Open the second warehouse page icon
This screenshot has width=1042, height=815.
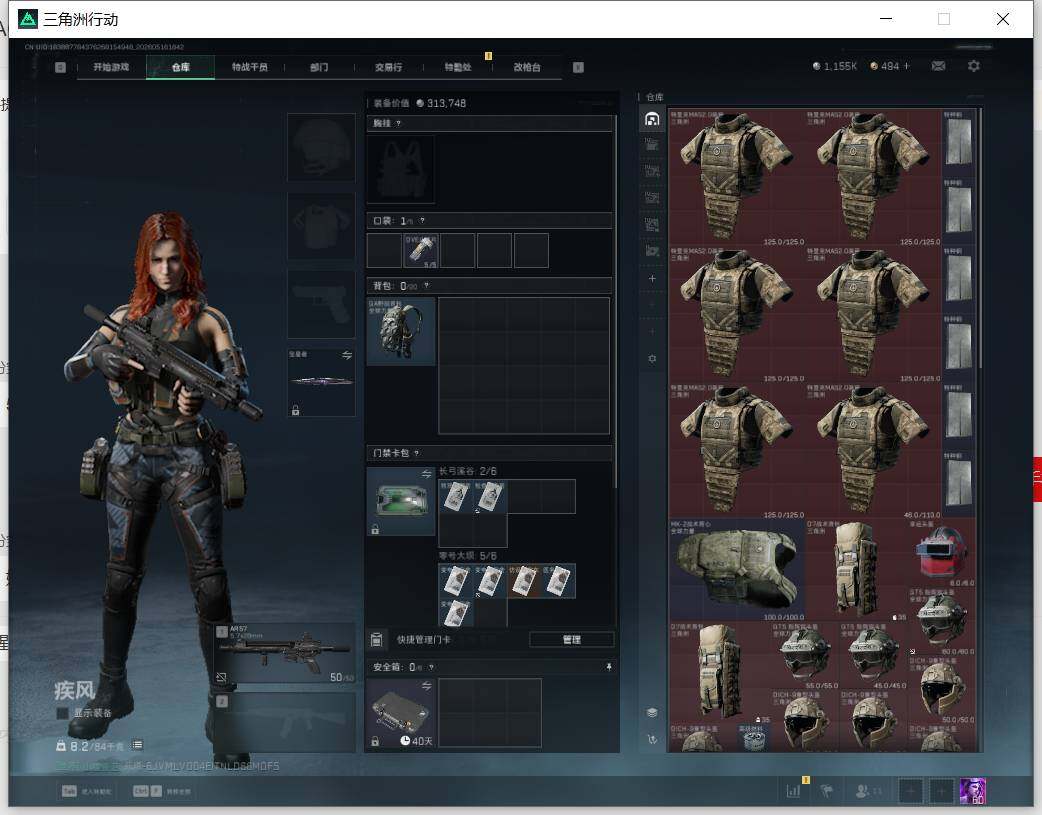[x=652, y=144]
